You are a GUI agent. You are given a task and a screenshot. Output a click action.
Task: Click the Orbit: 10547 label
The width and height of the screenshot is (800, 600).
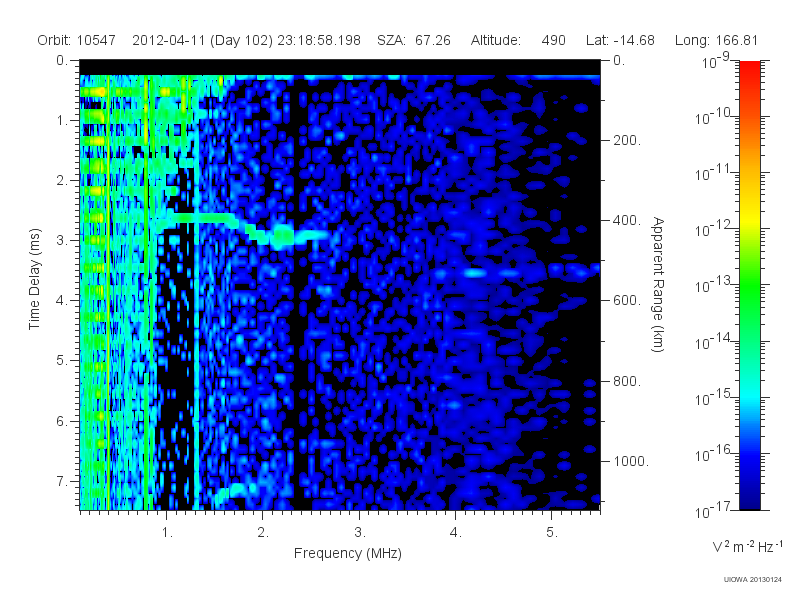tap(77, 40)
